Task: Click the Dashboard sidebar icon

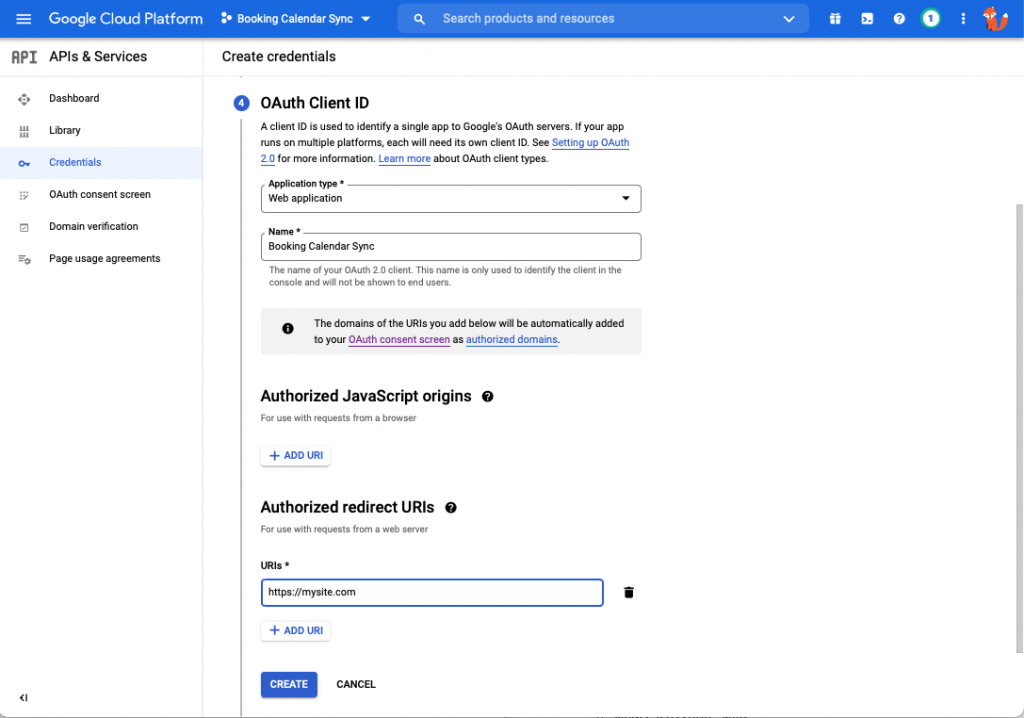Action: point(24,99)
